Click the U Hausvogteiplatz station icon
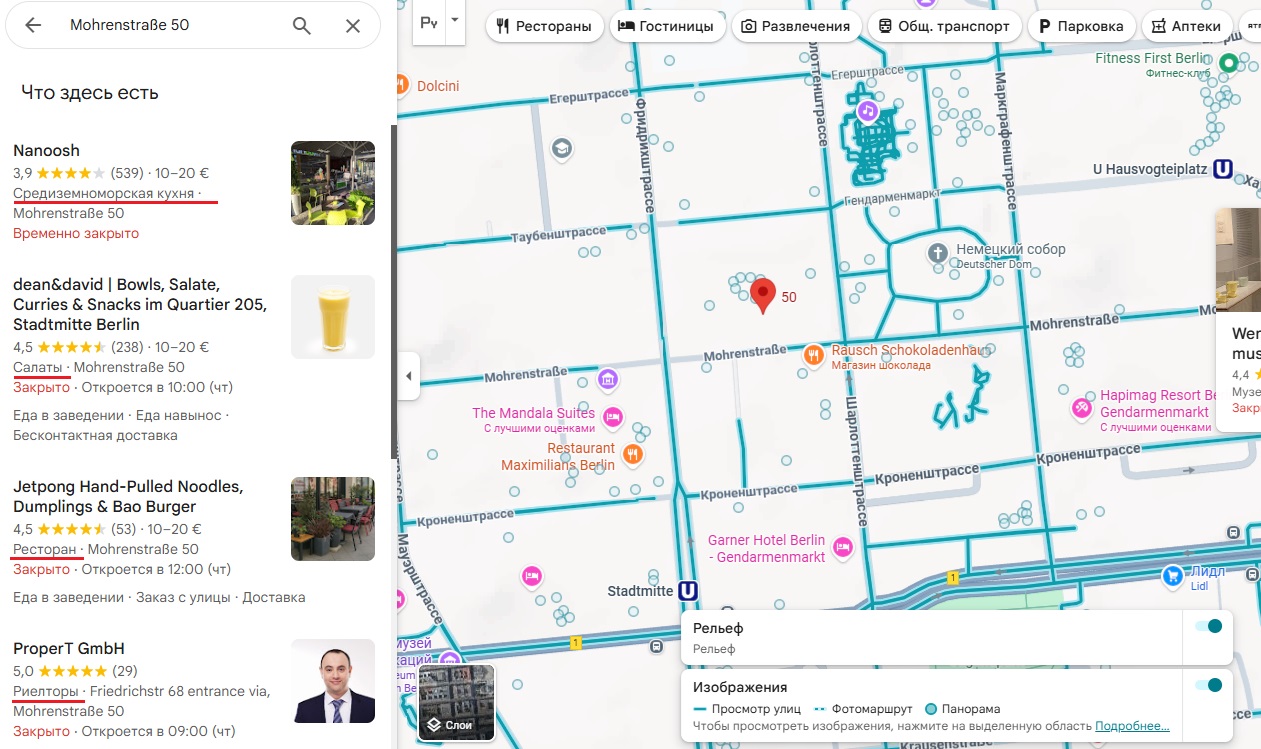The height and width of the screenshot is (749, 1261). [x=1222, y=169]
